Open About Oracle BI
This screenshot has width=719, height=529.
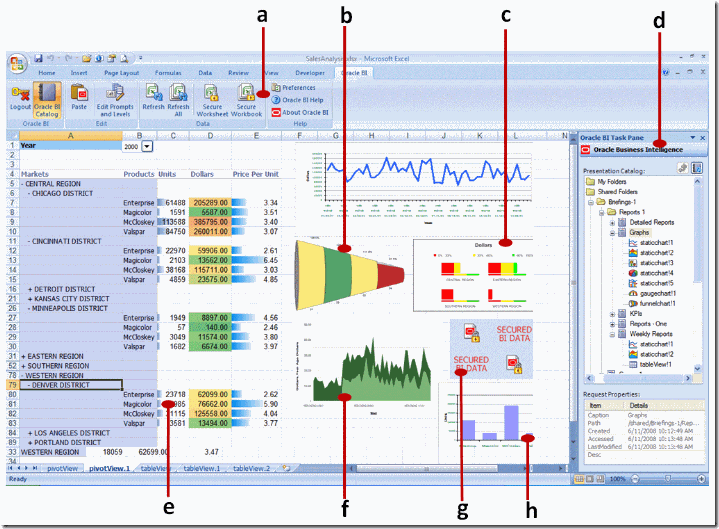click(300, 112)
